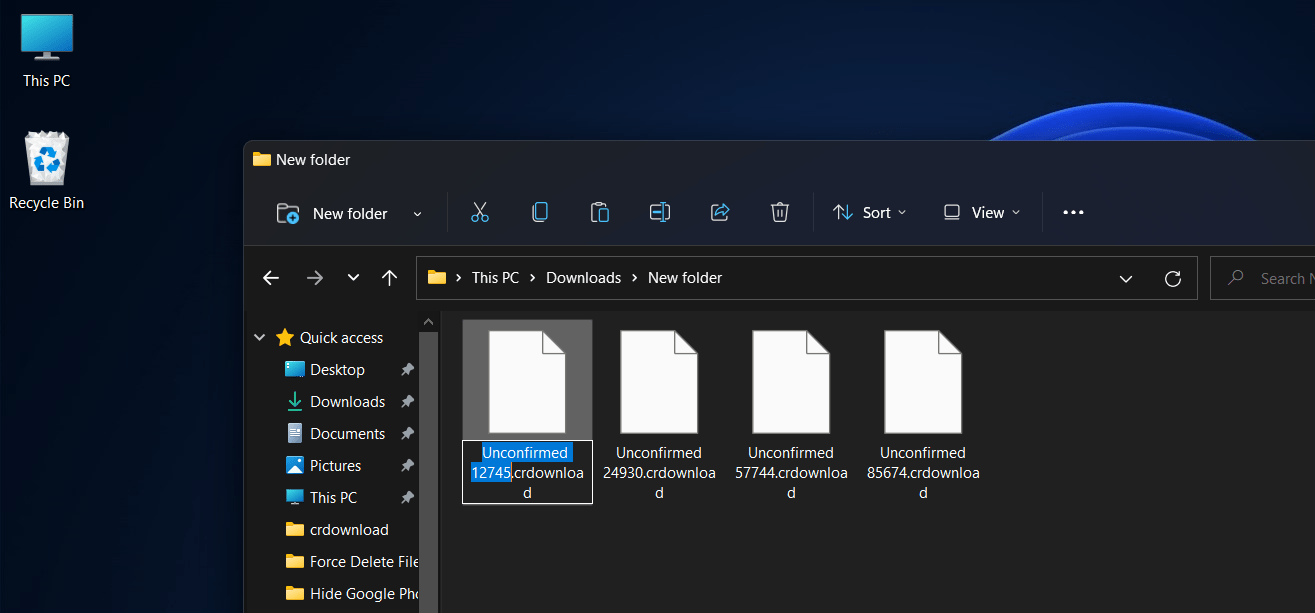The height and width of the screenshot is (613, 1315).
Task: Open Downloads via the breadcrumb
Action: [583, 277]
